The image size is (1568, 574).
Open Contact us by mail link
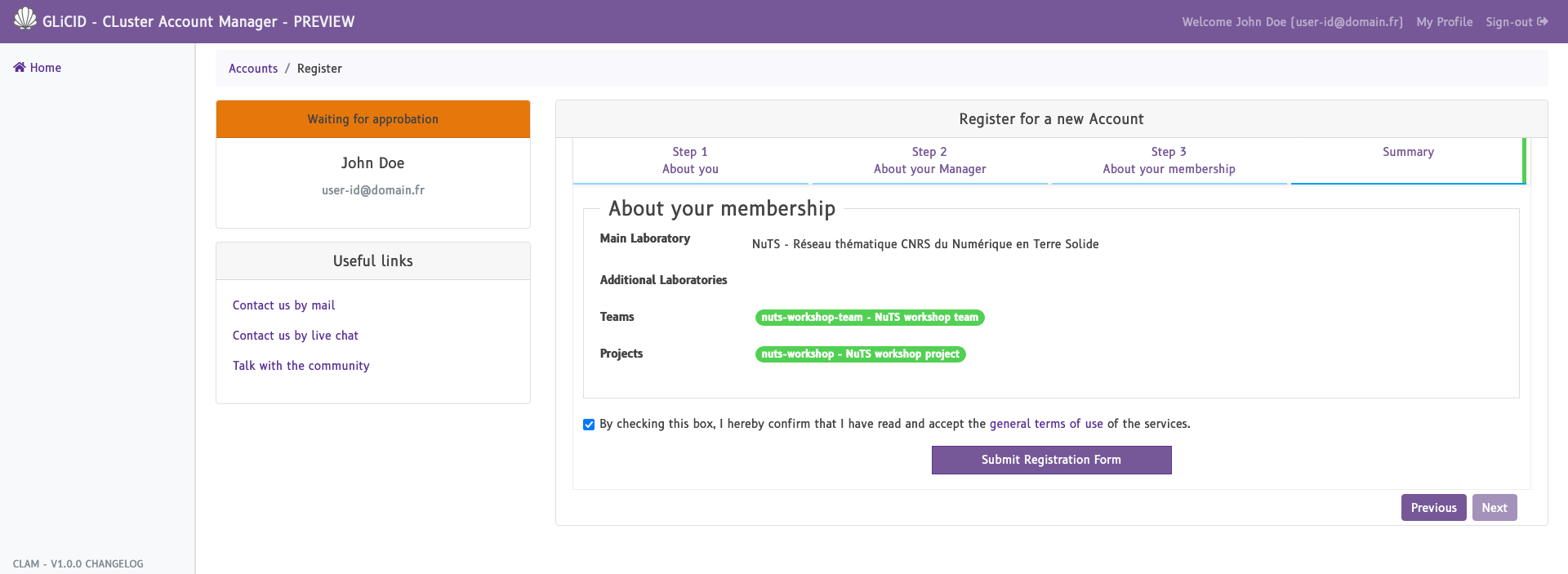click(283, 305)
